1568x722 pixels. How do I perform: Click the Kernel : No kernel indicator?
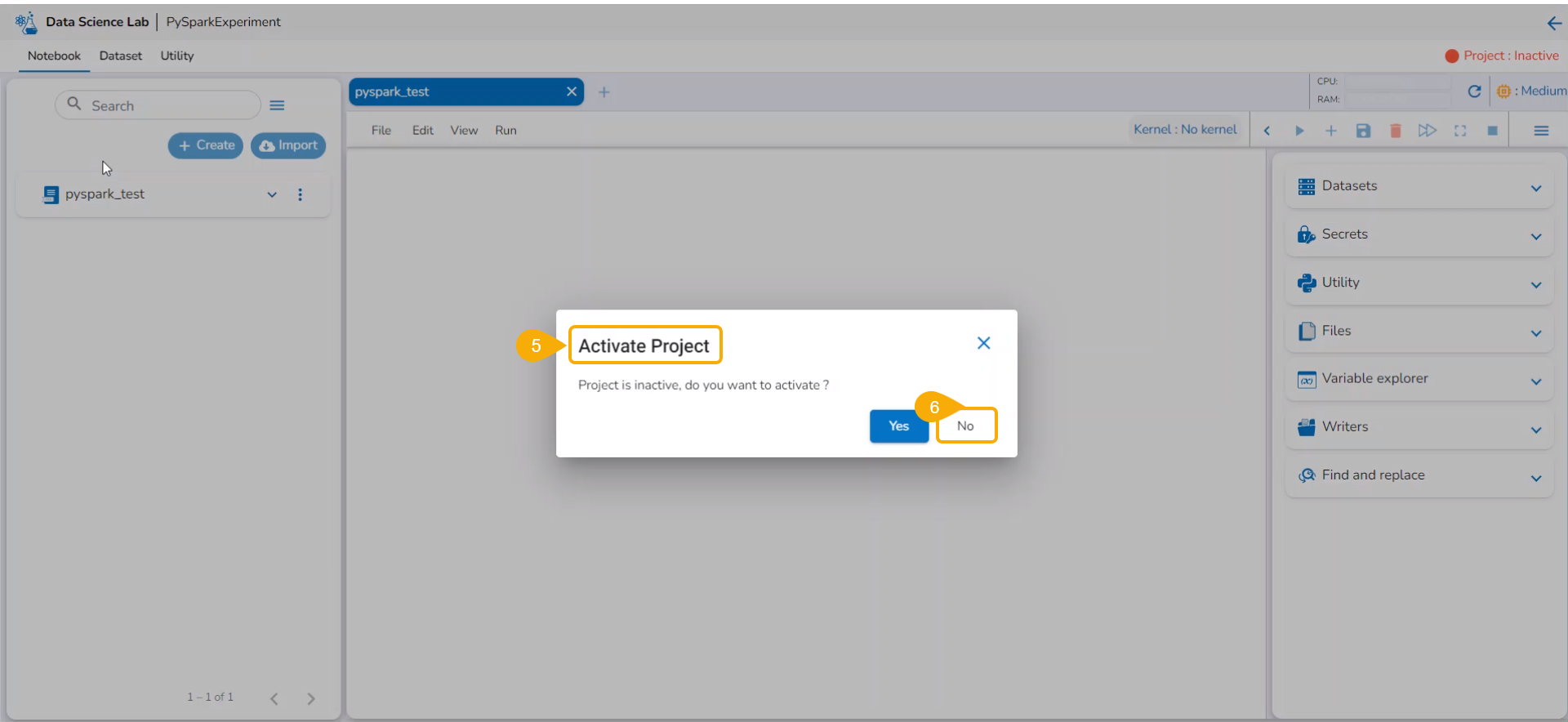click(1185, 129)
